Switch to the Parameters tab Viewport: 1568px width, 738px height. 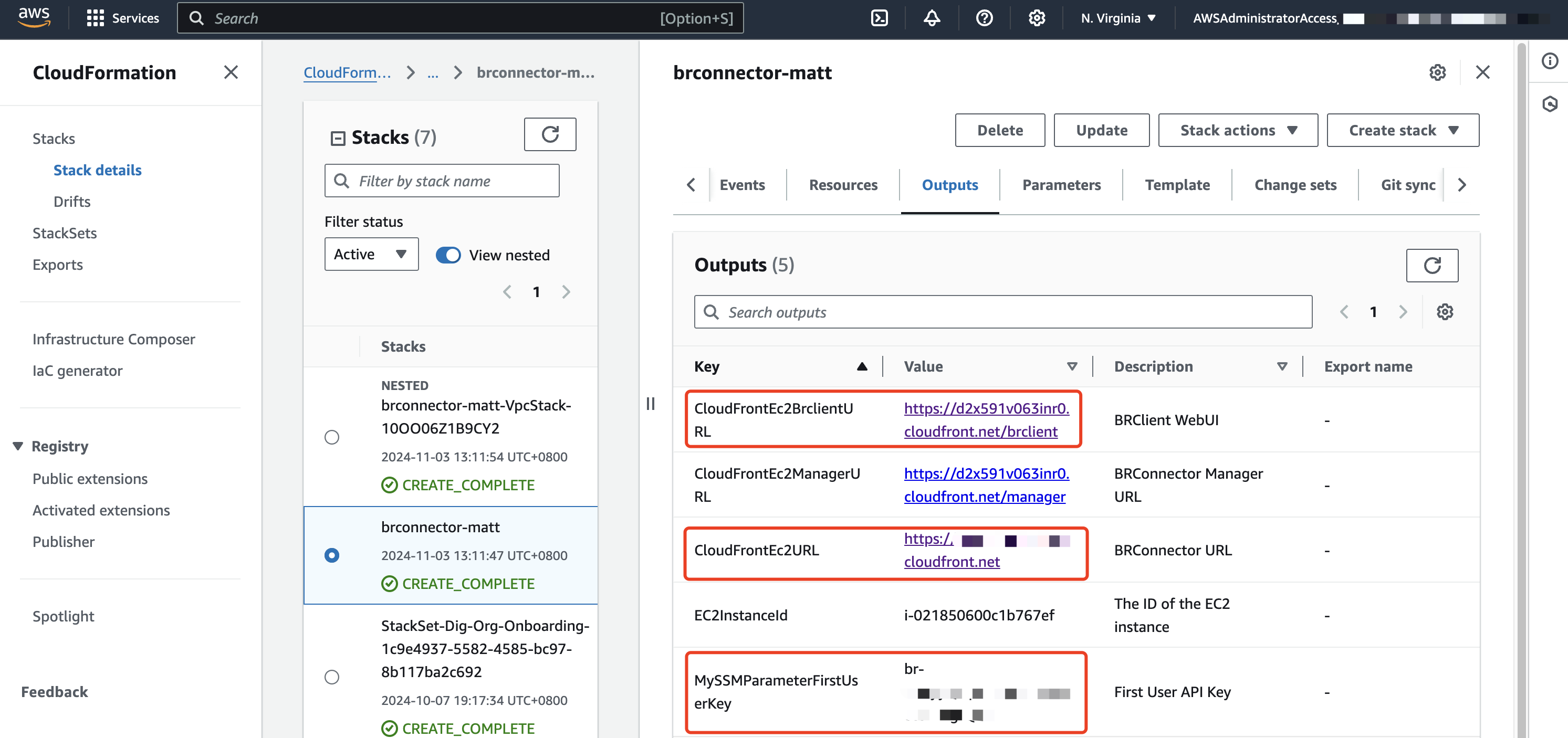point(1061,185)
